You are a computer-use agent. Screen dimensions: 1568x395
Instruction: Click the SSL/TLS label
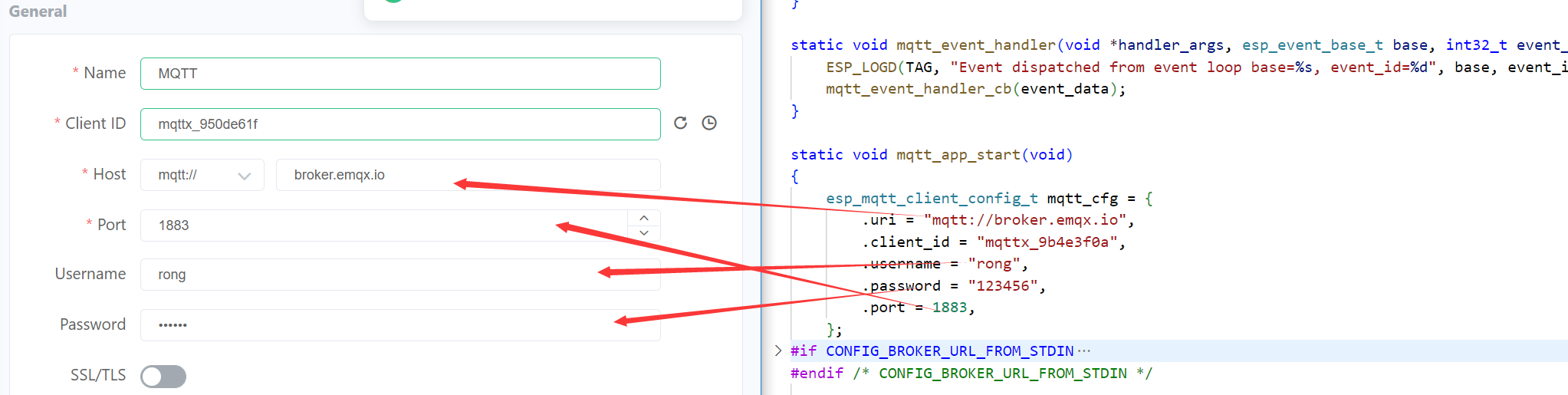pos(98,376)
